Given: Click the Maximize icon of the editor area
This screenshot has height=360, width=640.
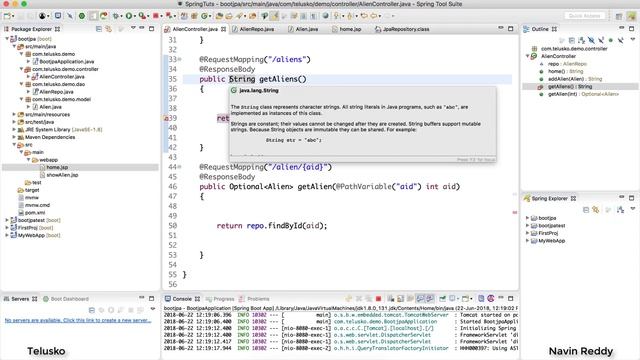Looking at the screenshot, I should (x=510, y=29).
